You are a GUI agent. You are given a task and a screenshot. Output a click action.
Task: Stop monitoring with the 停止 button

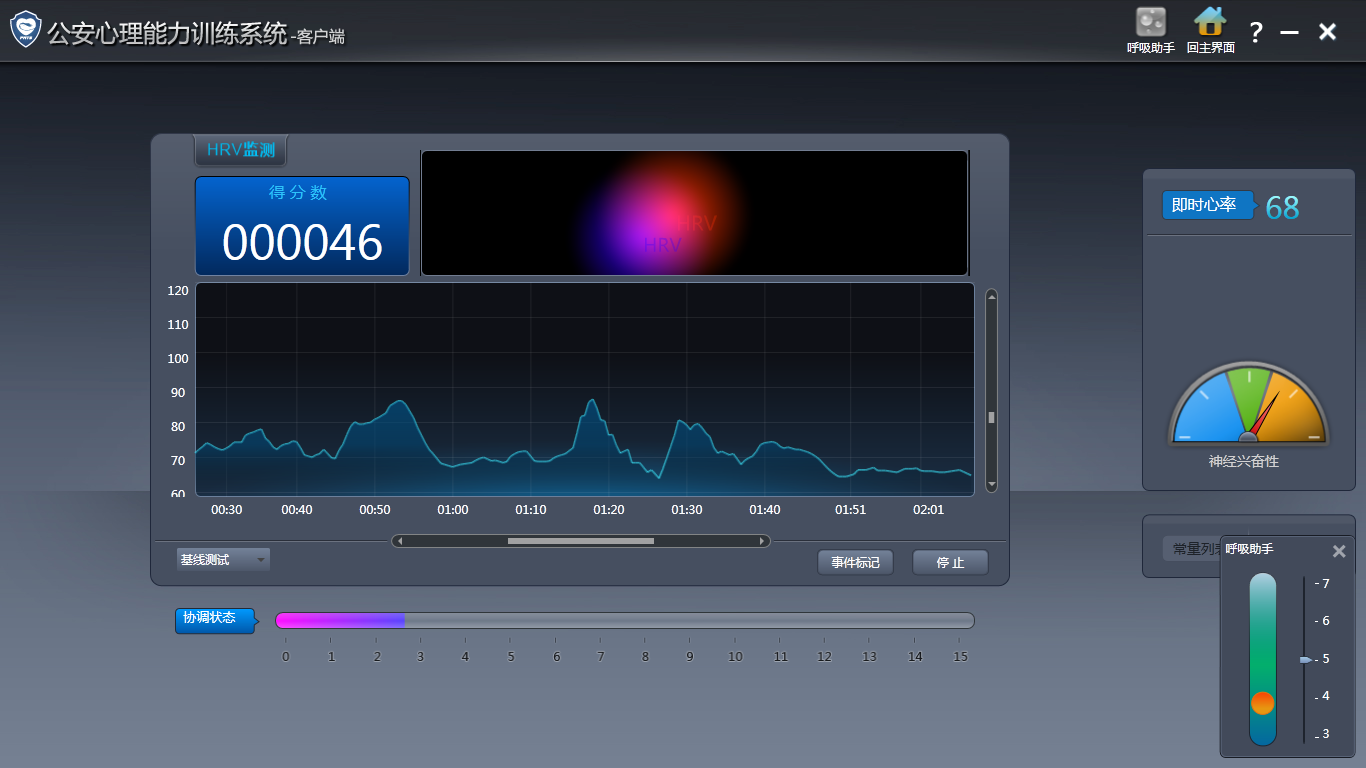click(x=950, y=563)
